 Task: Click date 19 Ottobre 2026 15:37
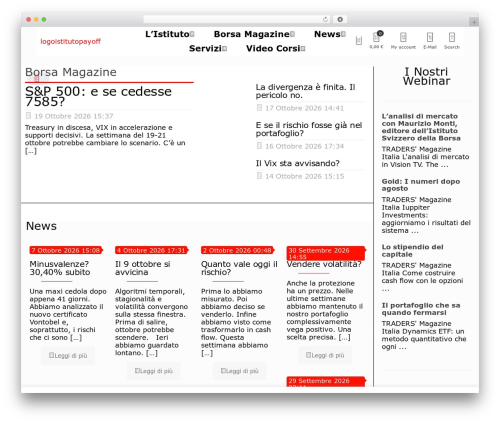pos(74,116)
